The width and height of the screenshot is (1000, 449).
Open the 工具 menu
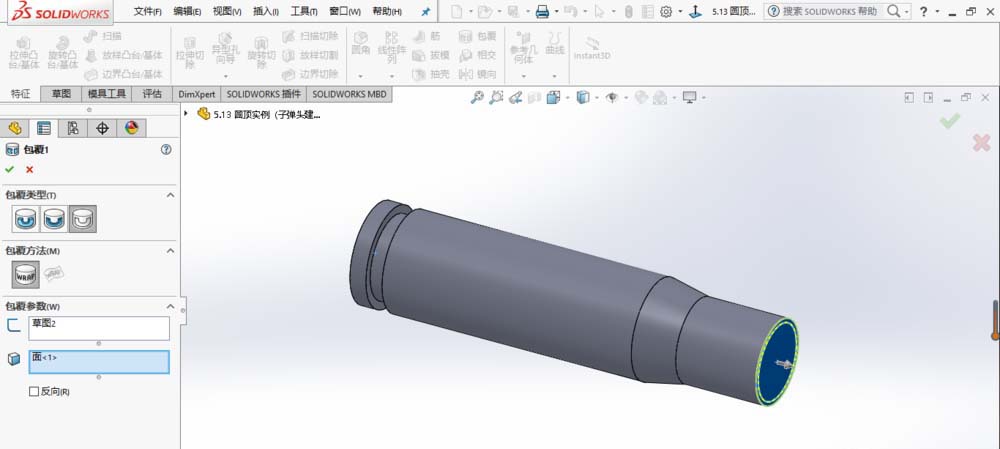[304, 11]
